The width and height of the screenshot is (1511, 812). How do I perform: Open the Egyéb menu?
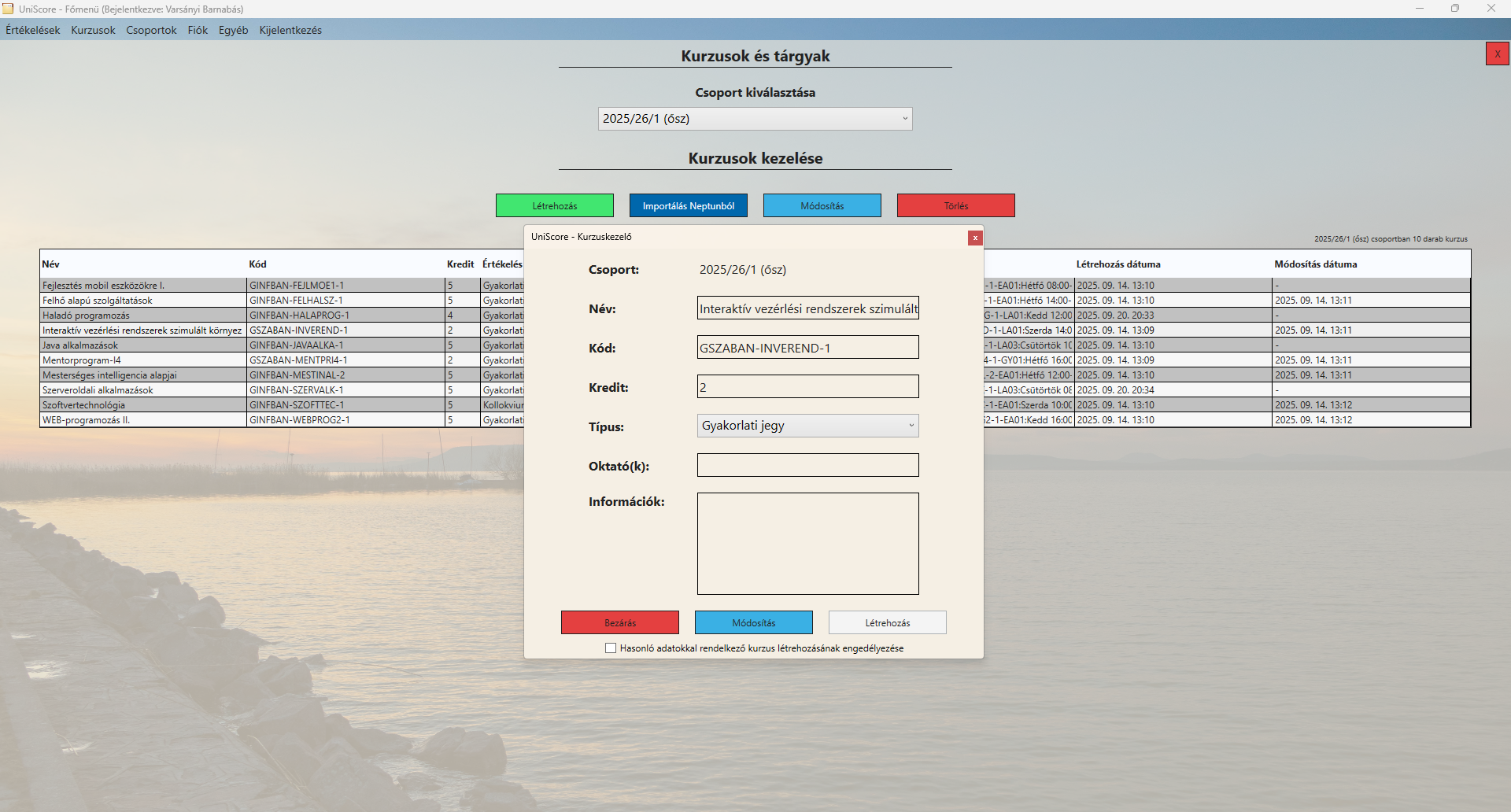click(x=233, y=30)
